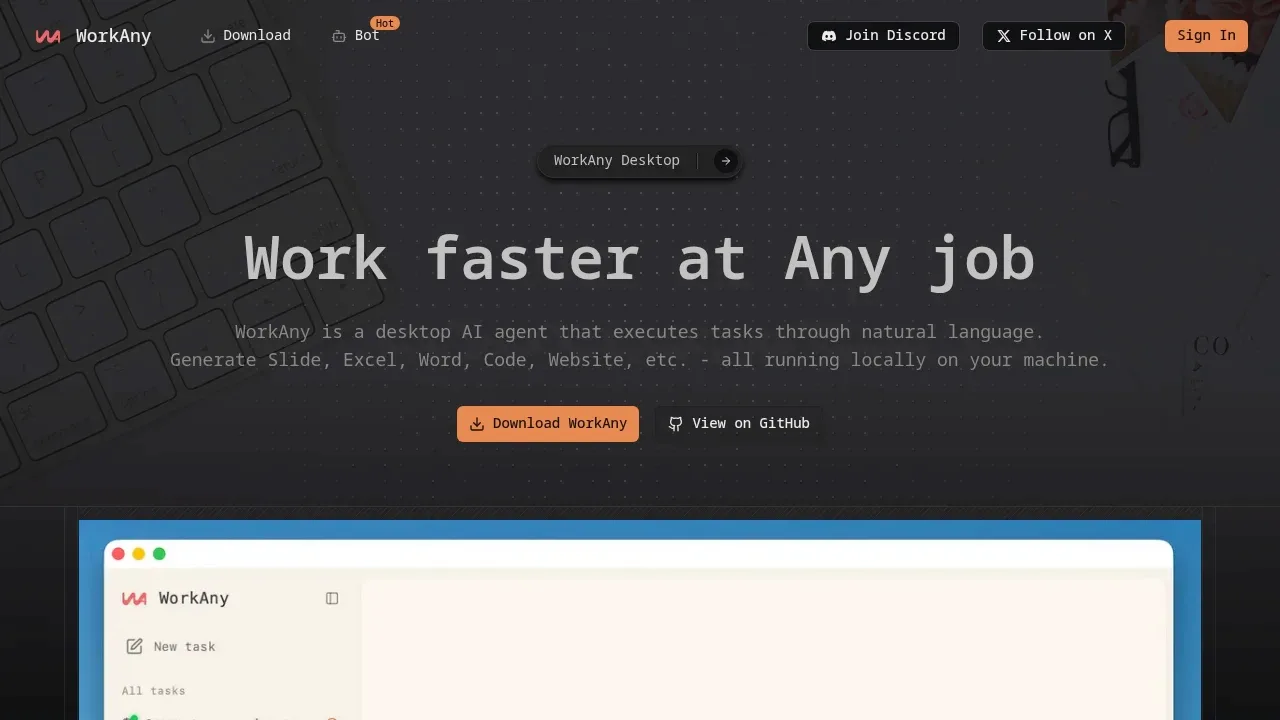The height and width of the screenshot is (720, 1280).
Task: Click the 'Work faster at Any job' heading
Action: pyautogui.click(x=640, y=258)
